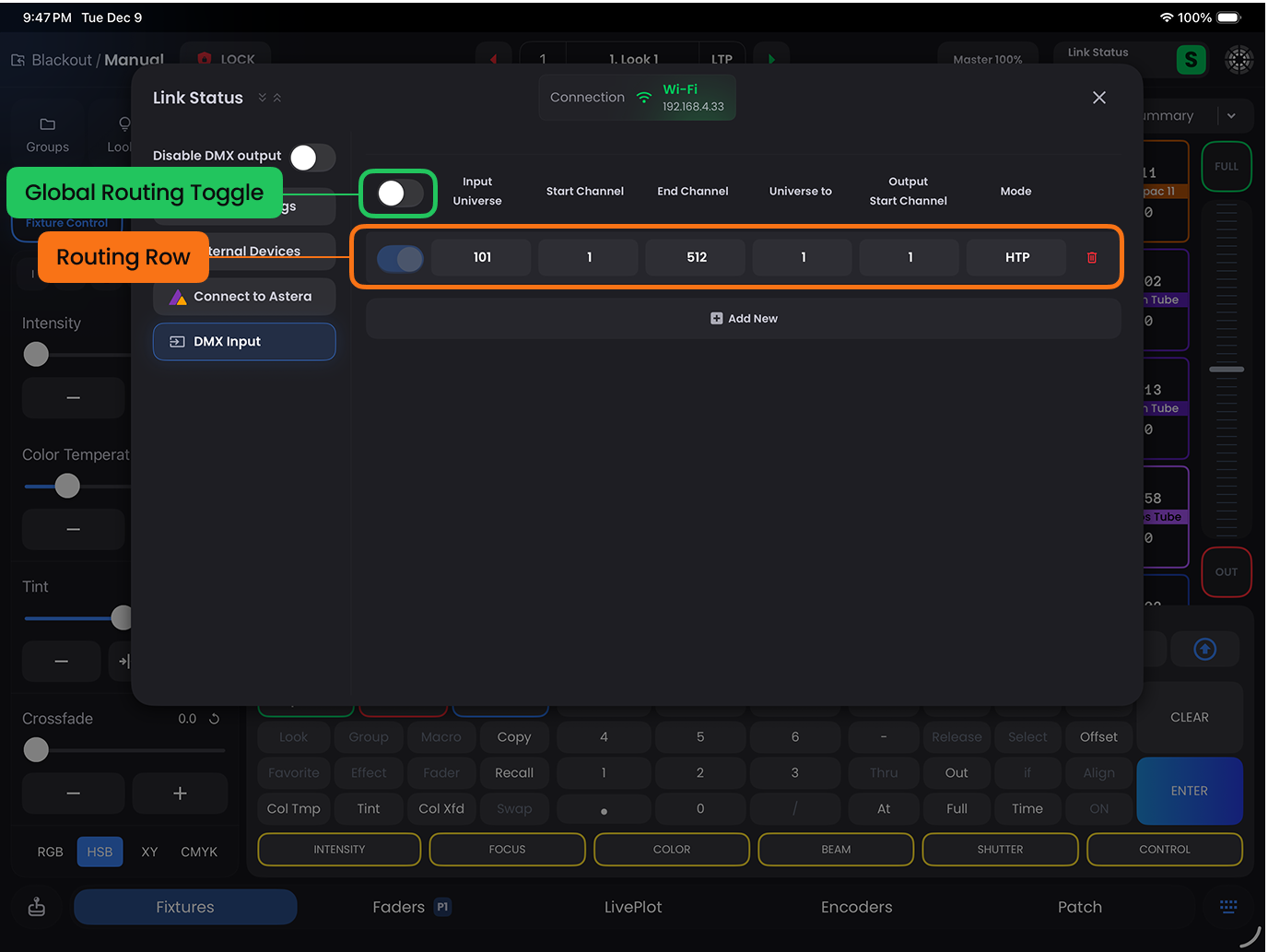This screenshot has width=1268, height=952.
Task: Switch to the Faders tab
Action: point(398,907)
